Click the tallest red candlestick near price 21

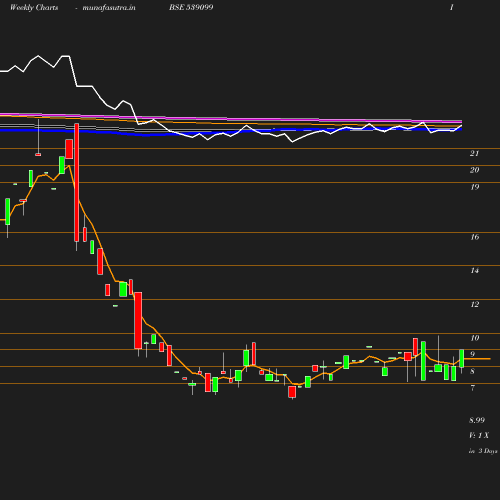coord(77,182)
